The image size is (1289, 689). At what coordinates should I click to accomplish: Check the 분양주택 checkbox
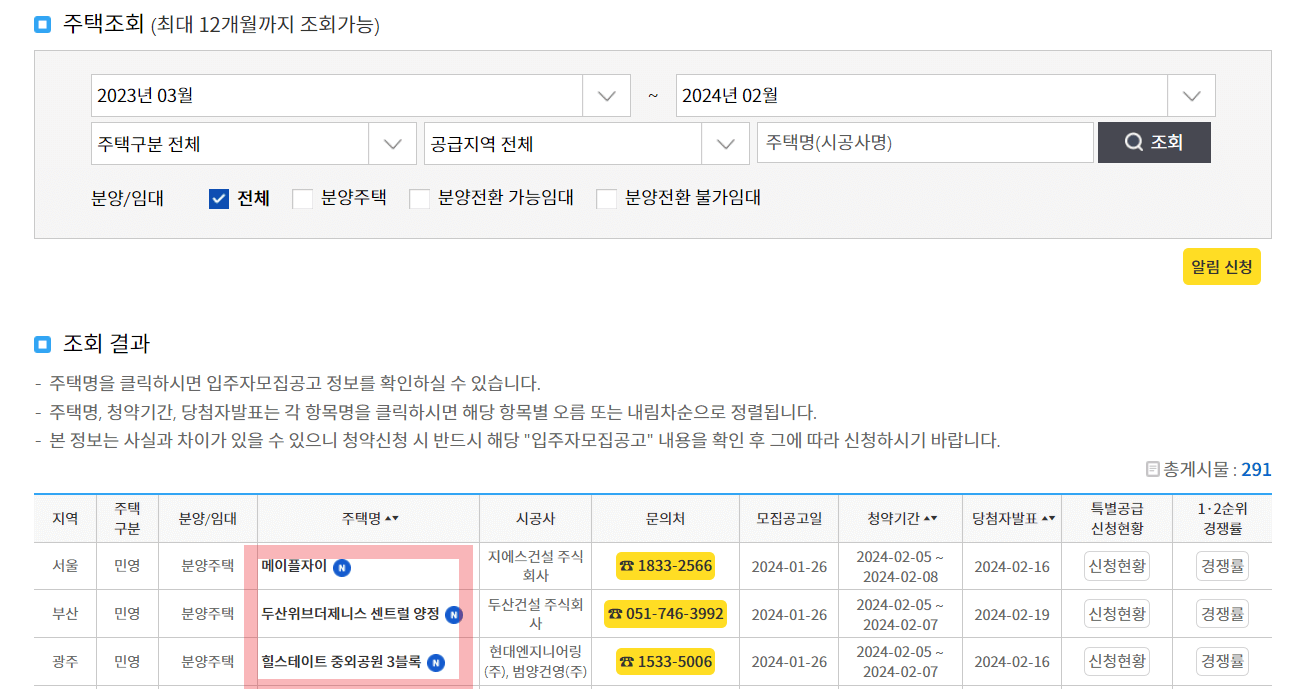click(x=303, y=197)
